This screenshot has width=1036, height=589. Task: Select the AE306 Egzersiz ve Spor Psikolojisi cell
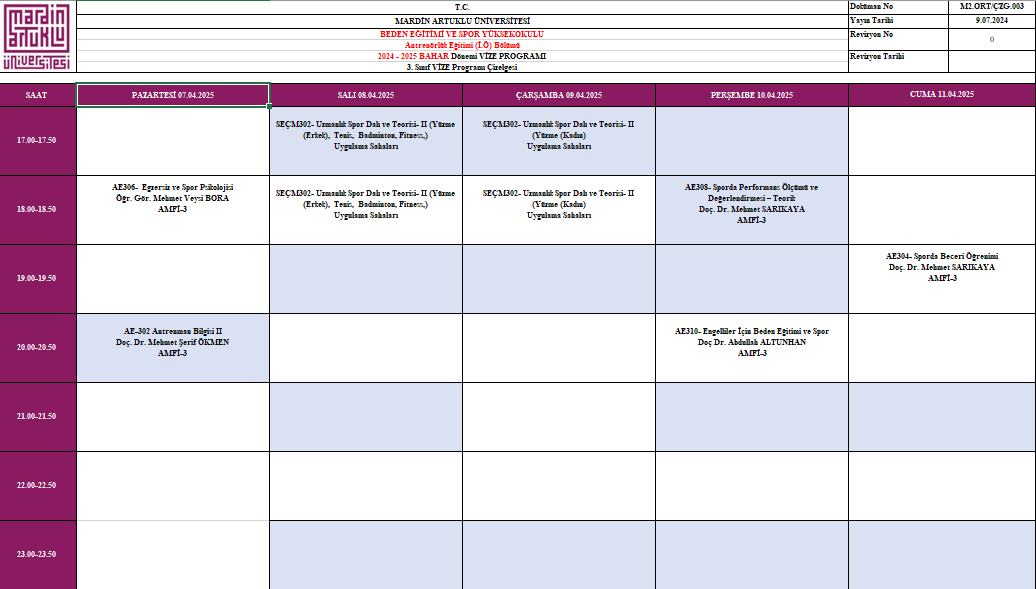click(x=172, y=210)
